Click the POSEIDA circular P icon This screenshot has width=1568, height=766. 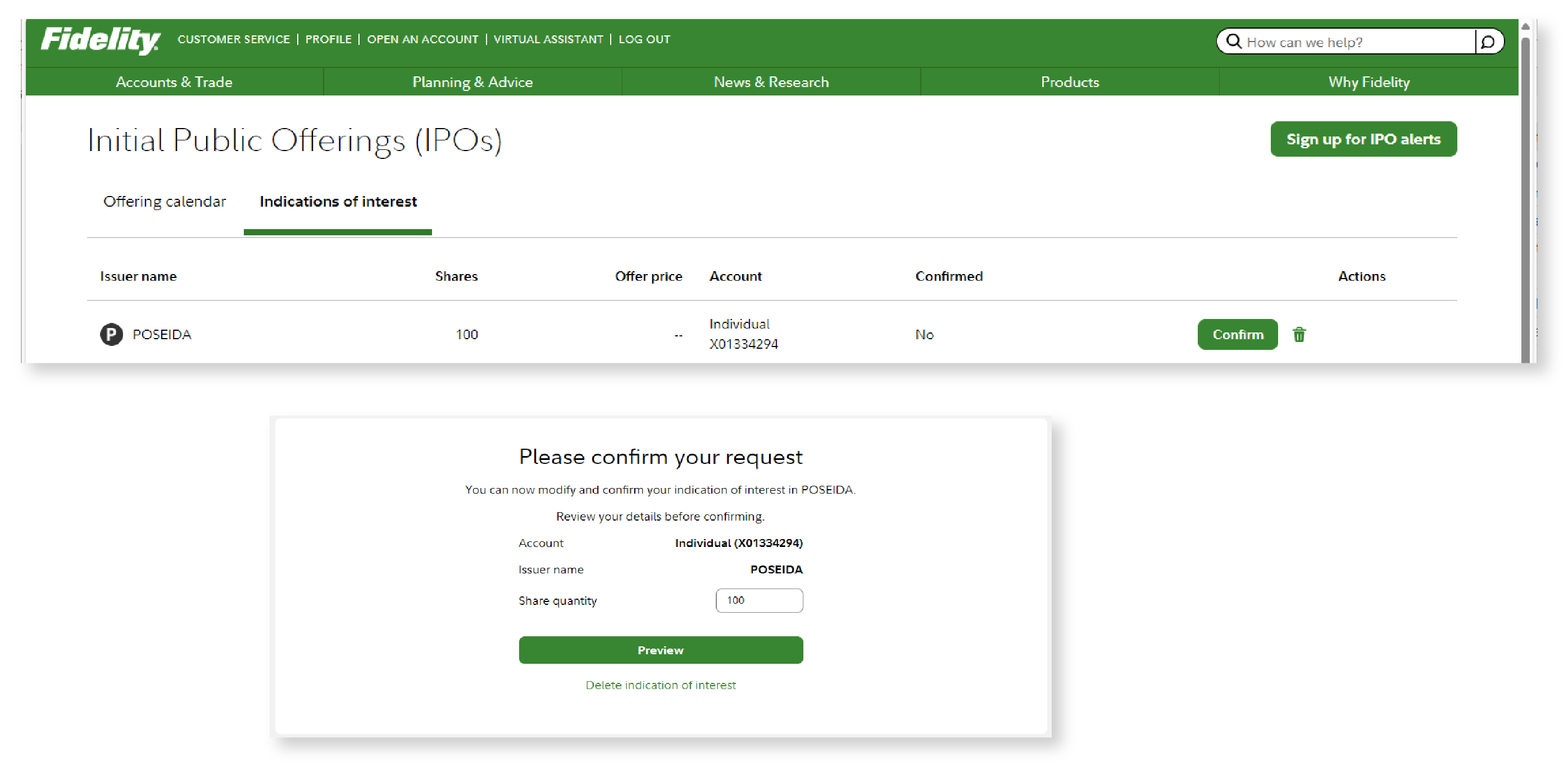pos(111,335)
